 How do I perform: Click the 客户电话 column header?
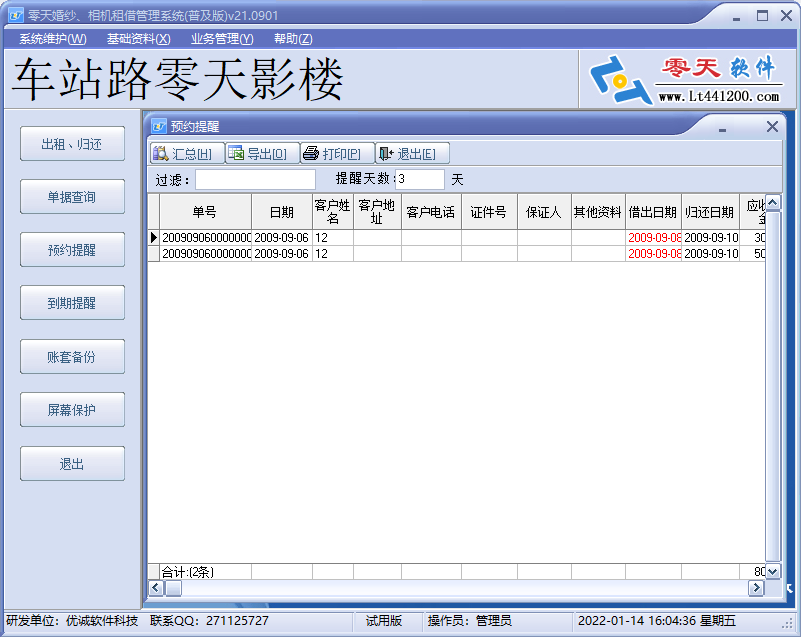pos(431,211)
